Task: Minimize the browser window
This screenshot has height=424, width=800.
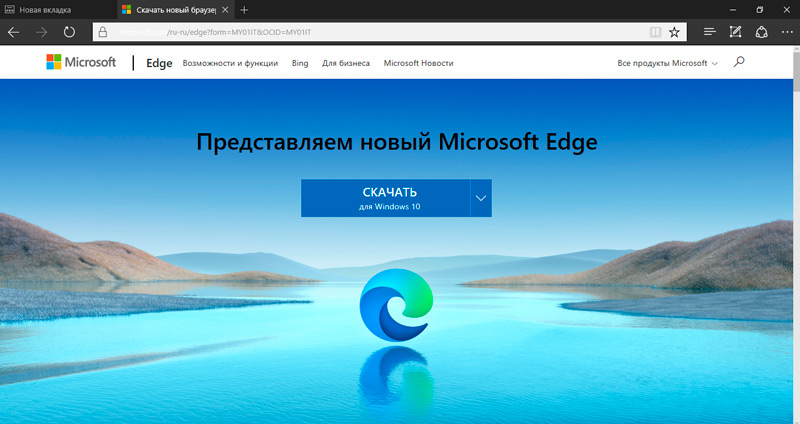Action: pos(733,10)
